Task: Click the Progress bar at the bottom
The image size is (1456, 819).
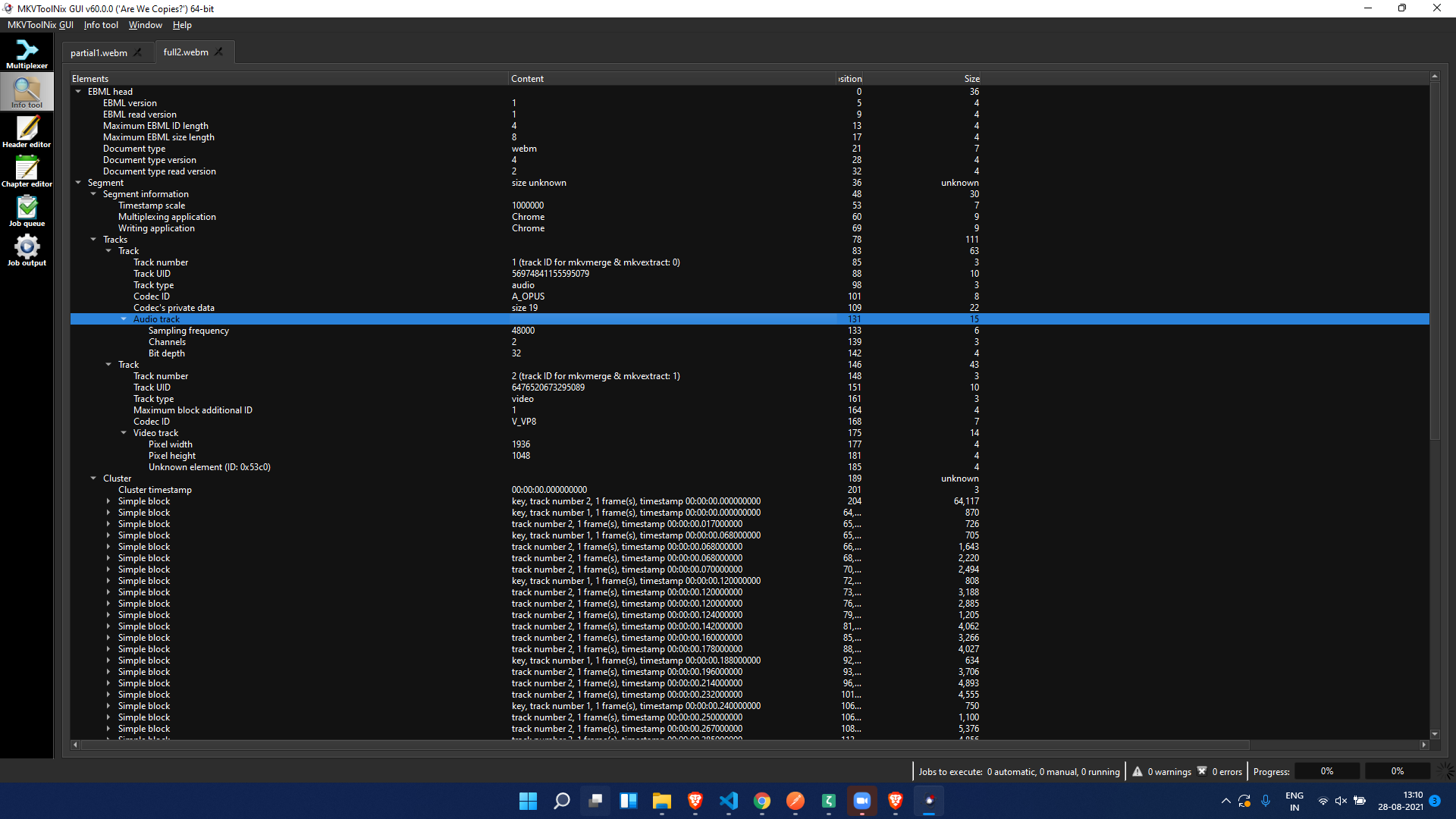Action: coord(1327,770)
